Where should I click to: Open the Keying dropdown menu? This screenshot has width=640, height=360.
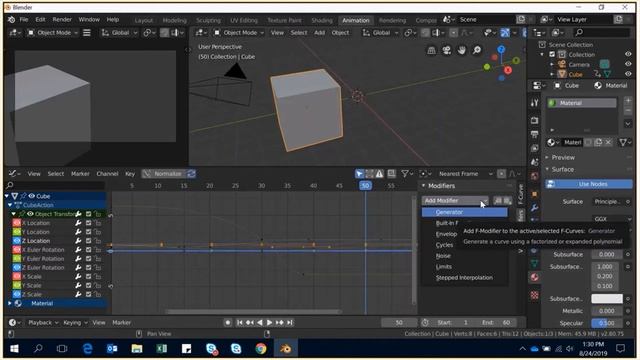[x=75, y=322]
